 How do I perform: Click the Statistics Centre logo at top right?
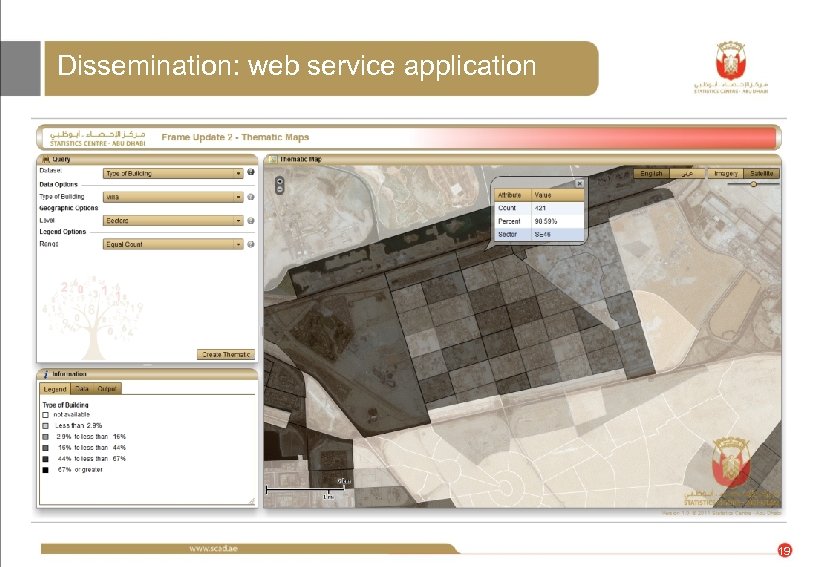(731, 68)
